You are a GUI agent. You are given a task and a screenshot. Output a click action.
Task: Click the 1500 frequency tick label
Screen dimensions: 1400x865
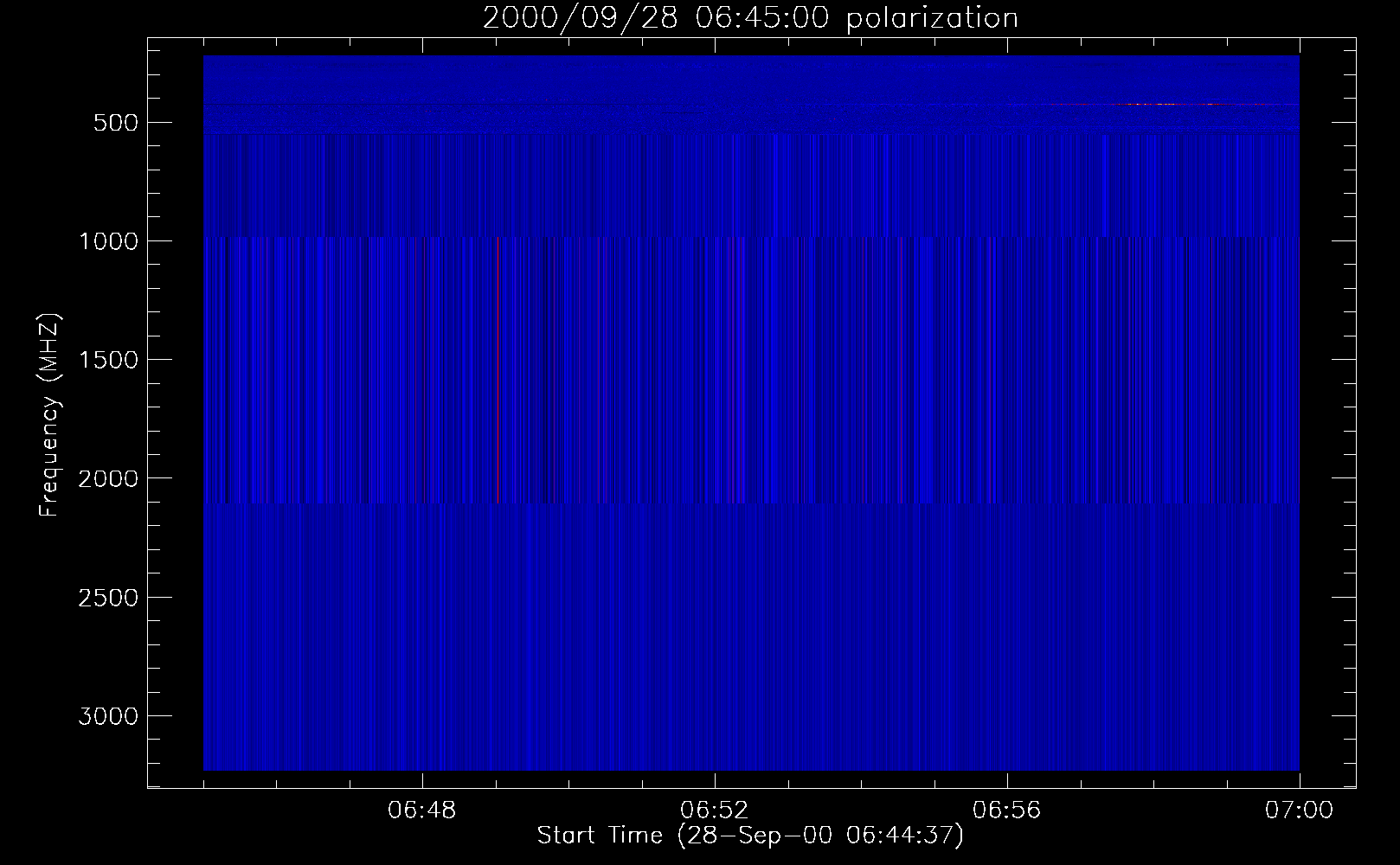[x=108, y=360]
